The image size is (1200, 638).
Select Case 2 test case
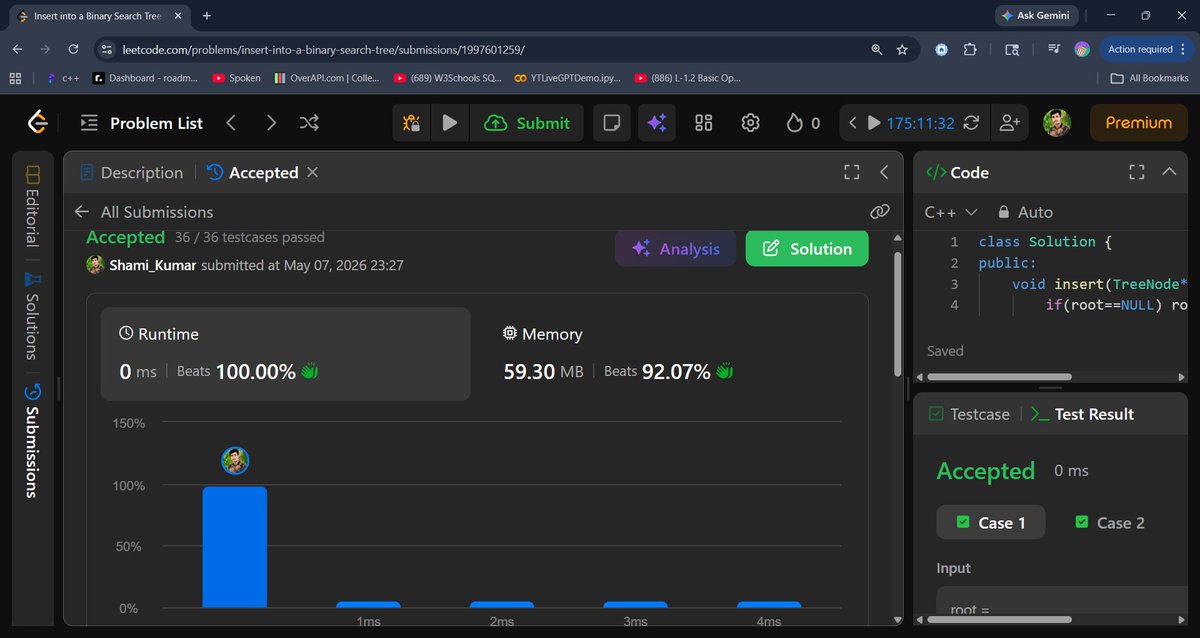coord(1110,522)
